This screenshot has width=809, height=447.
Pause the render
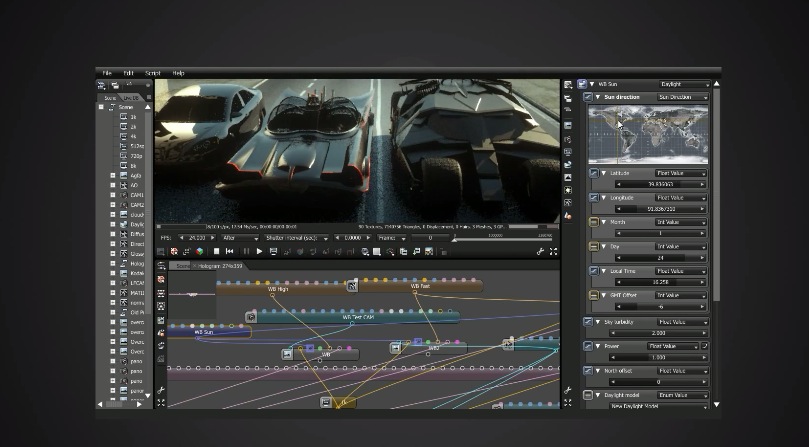[x=246, y=251]
